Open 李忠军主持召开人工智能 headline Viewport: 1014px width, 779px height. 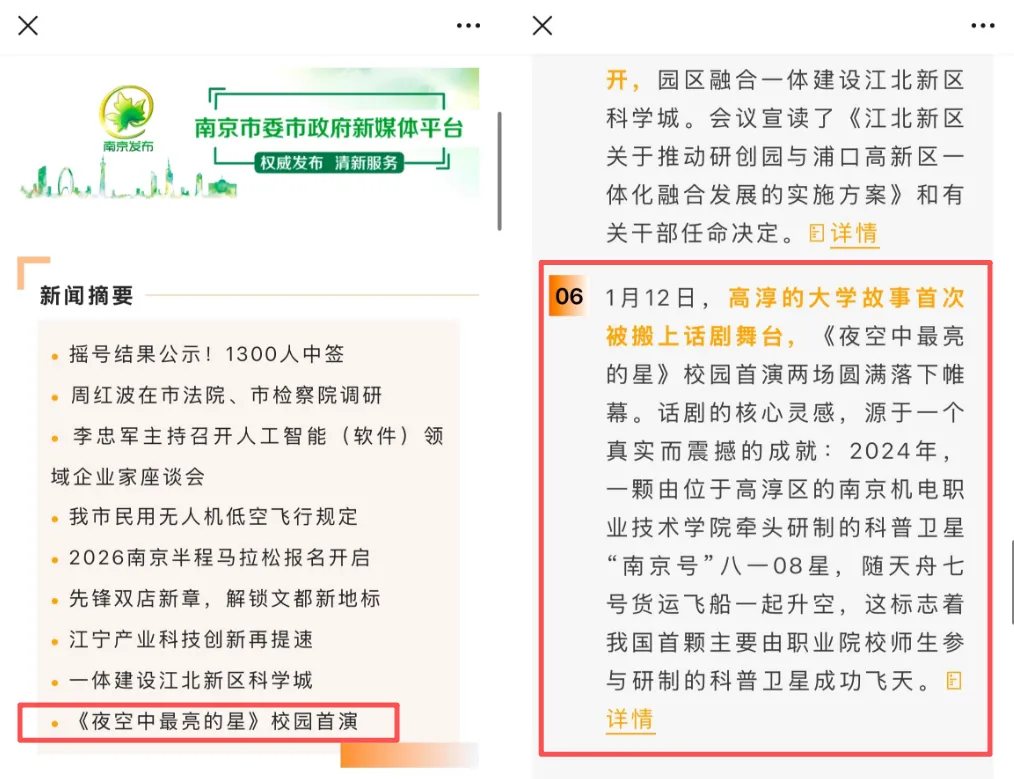[248, 456]
